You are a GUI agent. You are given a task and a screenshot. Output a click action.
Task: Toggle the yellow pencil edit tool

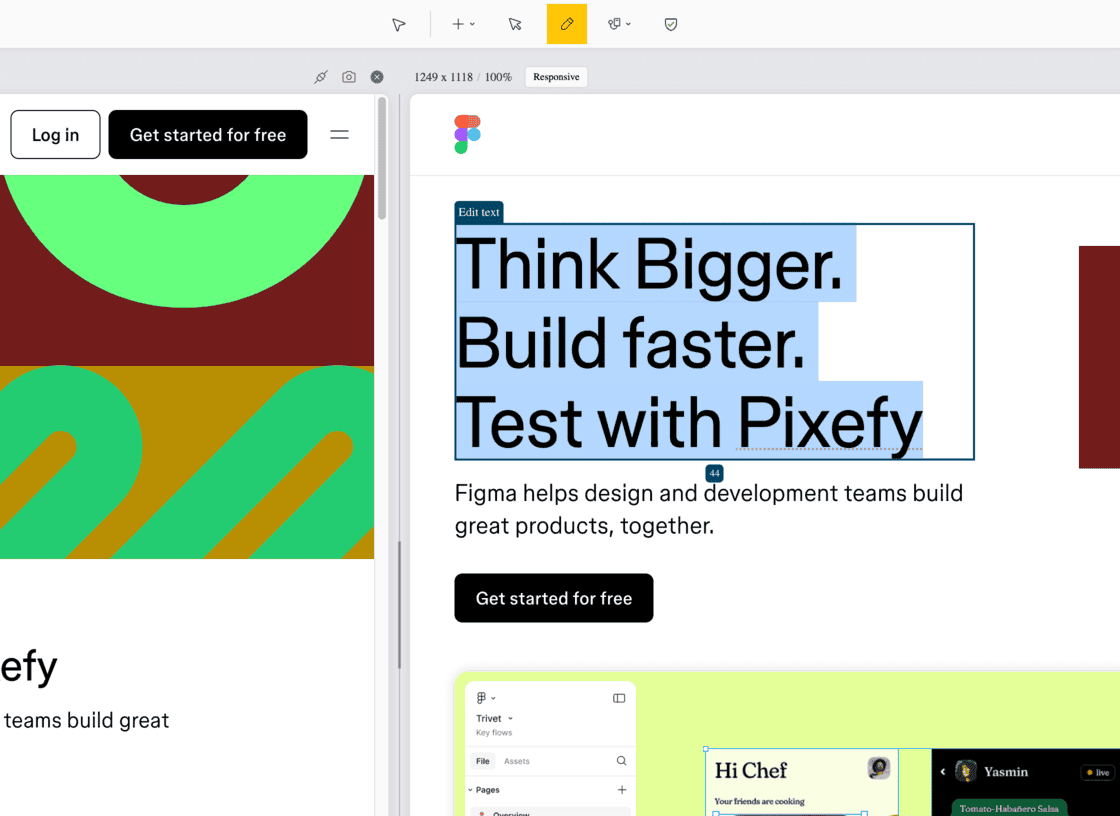[566, 24]
